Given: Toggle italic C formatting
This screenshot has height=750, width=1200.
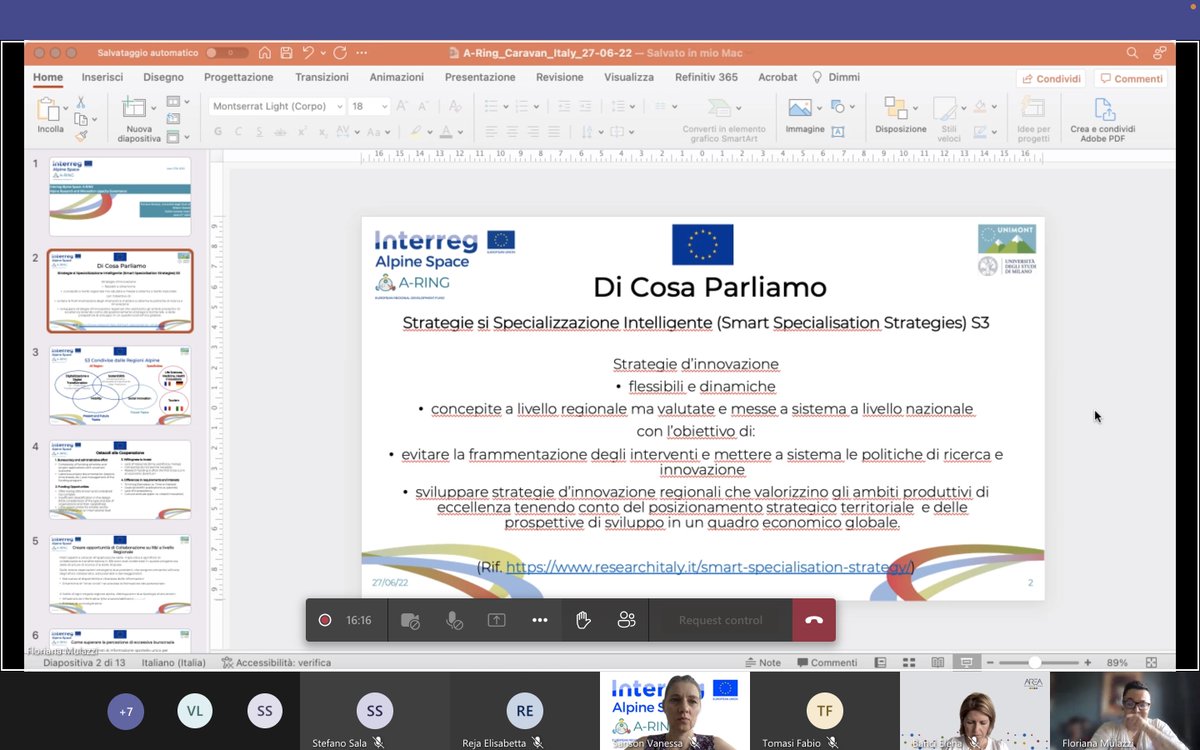Looking at the screenshot, I should 240,131.
